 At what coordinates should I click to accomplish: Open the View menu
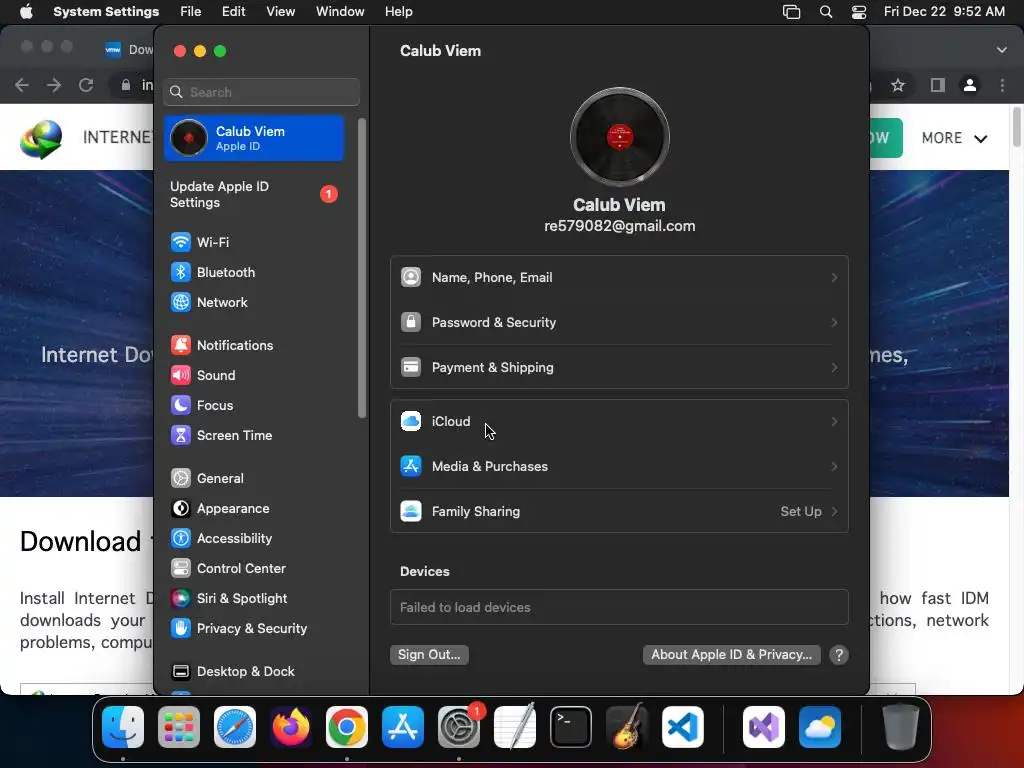point(280,12)
